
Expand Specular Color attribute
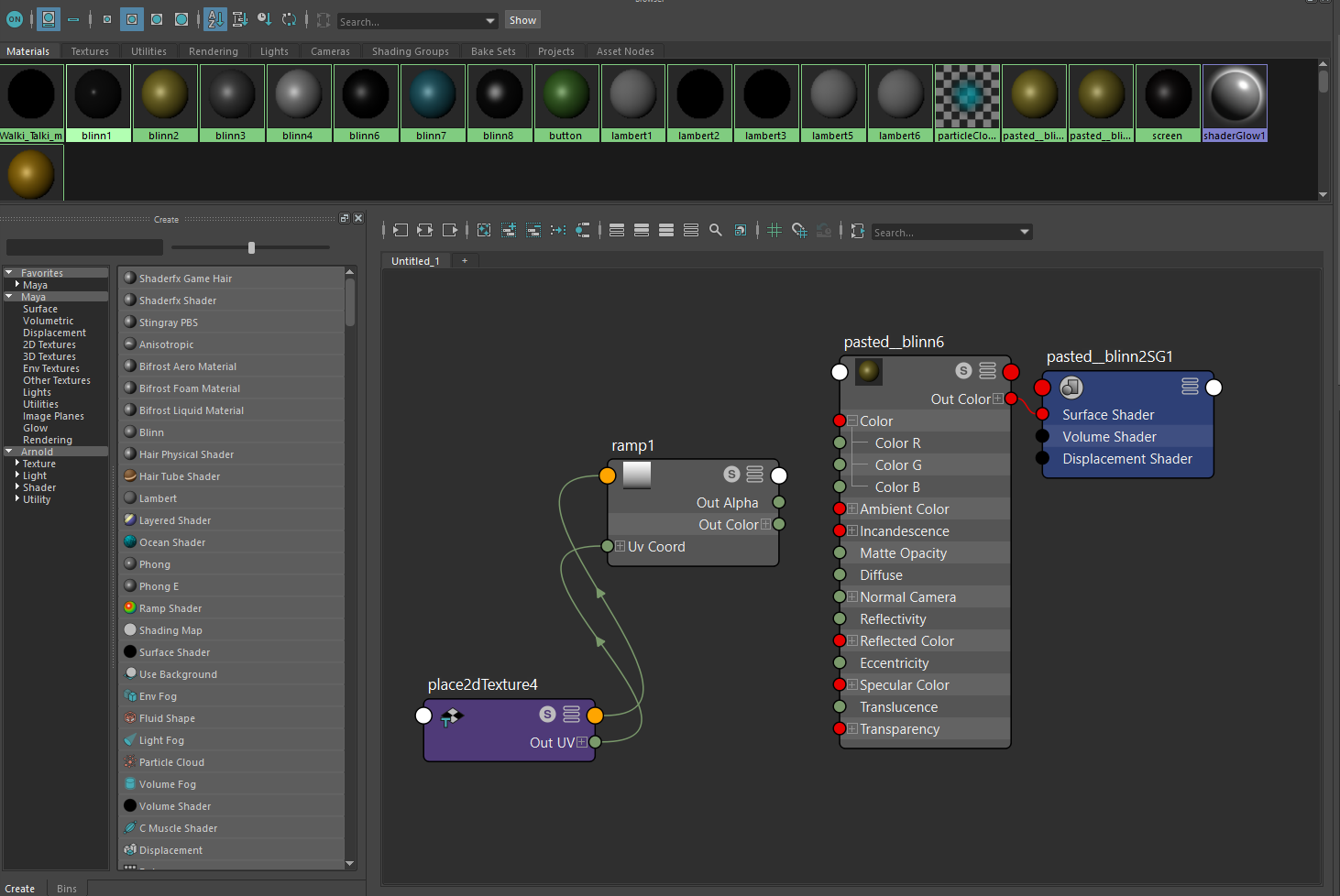pyautogui.click(x=852, y=684)
